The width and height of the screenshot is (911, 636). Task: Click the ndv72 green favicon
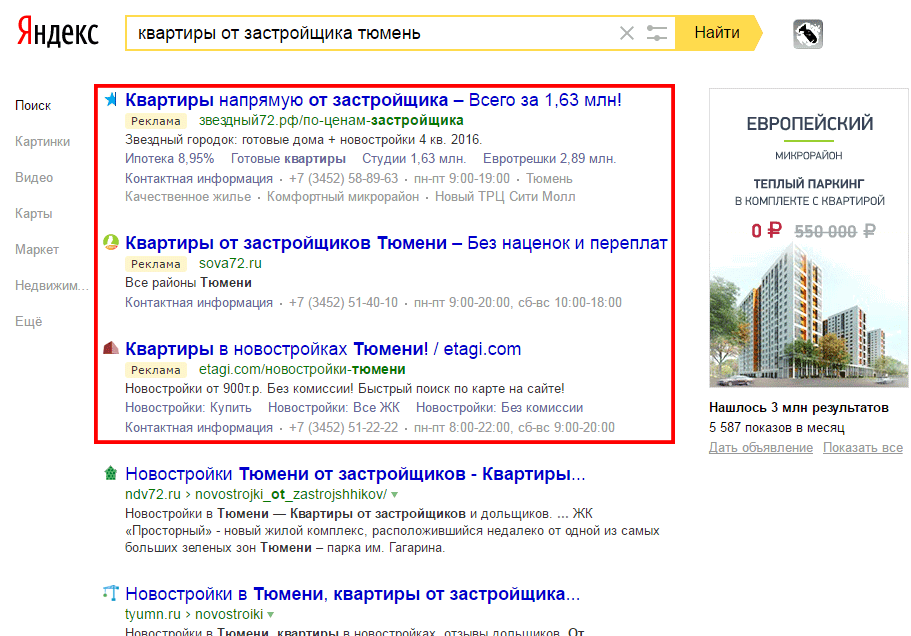[x=110, y=473]
